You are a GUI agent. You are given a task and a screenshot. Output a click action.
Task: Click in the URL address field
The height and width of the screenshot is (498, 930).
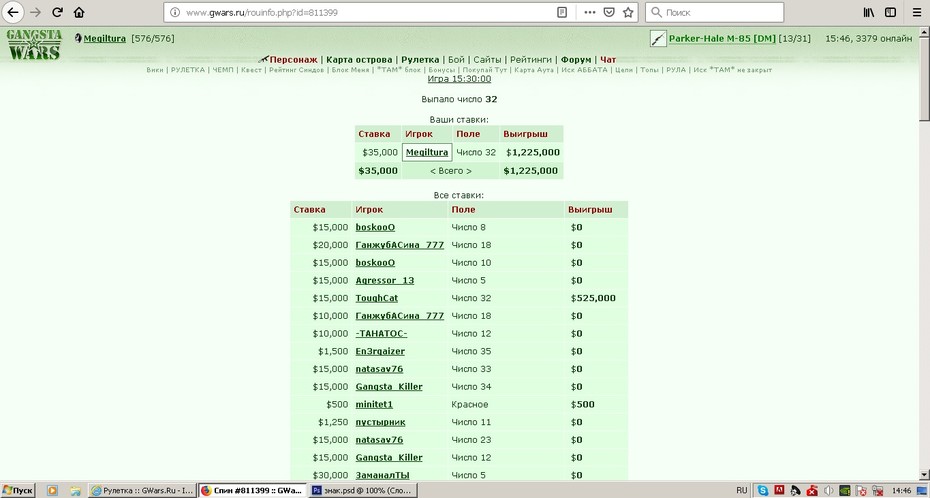368,12
